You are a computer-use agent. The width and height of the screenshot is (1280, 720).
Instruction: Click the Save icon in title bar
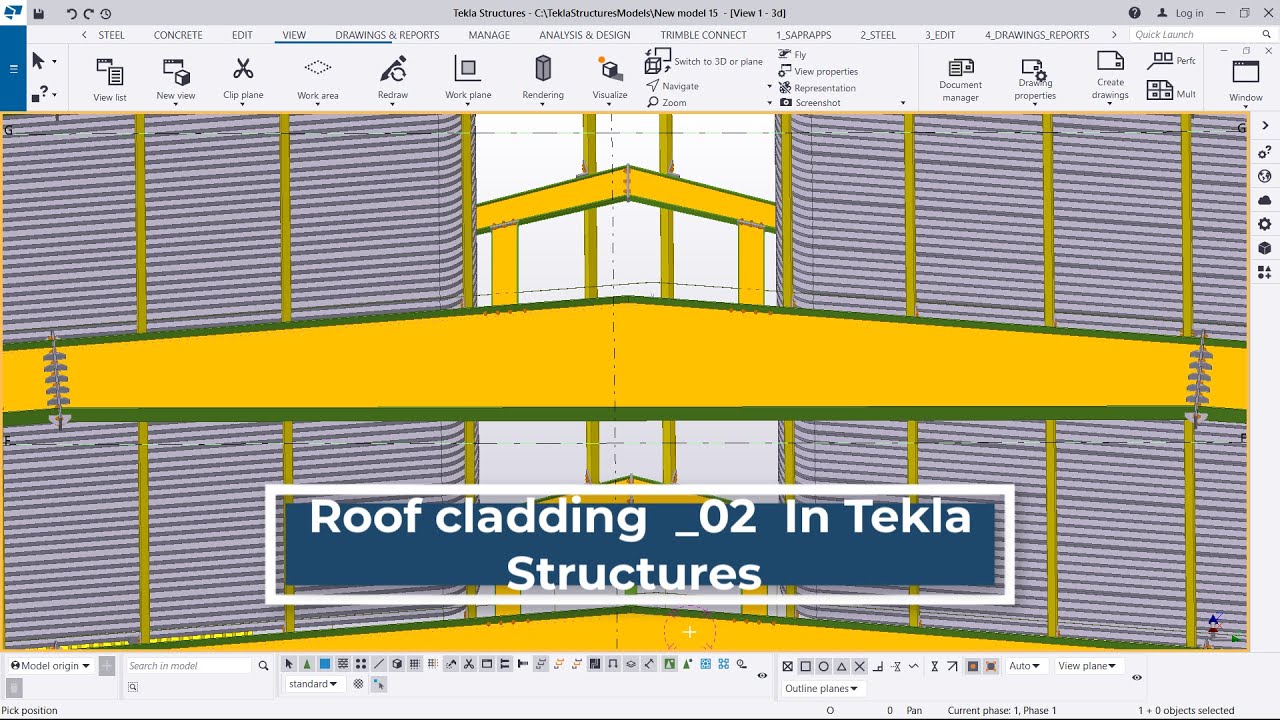tap(38, 14)
